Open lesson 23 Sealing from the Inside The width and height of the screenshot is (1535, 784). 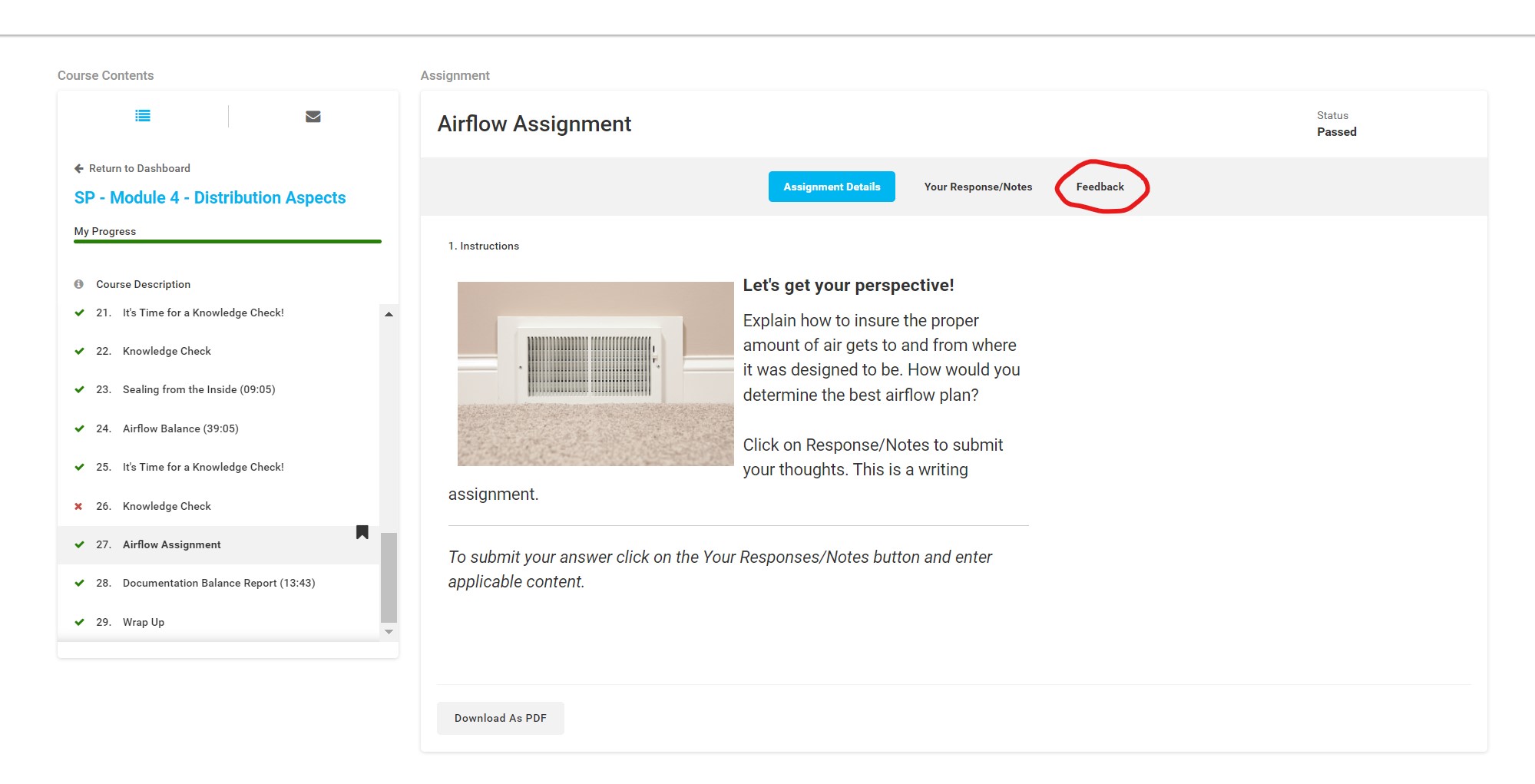click(198, 389)
